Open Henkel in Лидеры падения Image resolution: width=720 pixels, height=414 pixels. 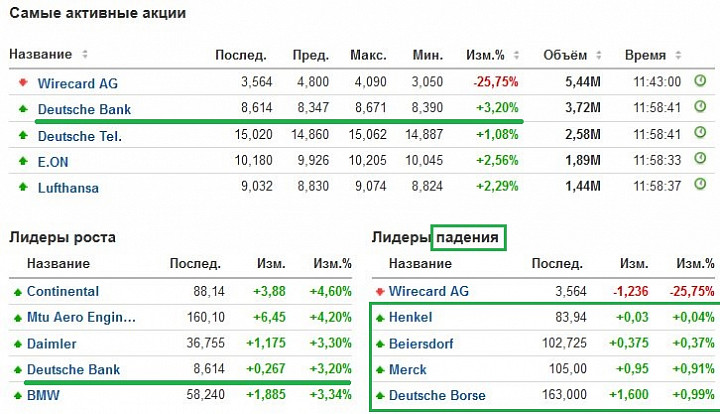(410, 317)
